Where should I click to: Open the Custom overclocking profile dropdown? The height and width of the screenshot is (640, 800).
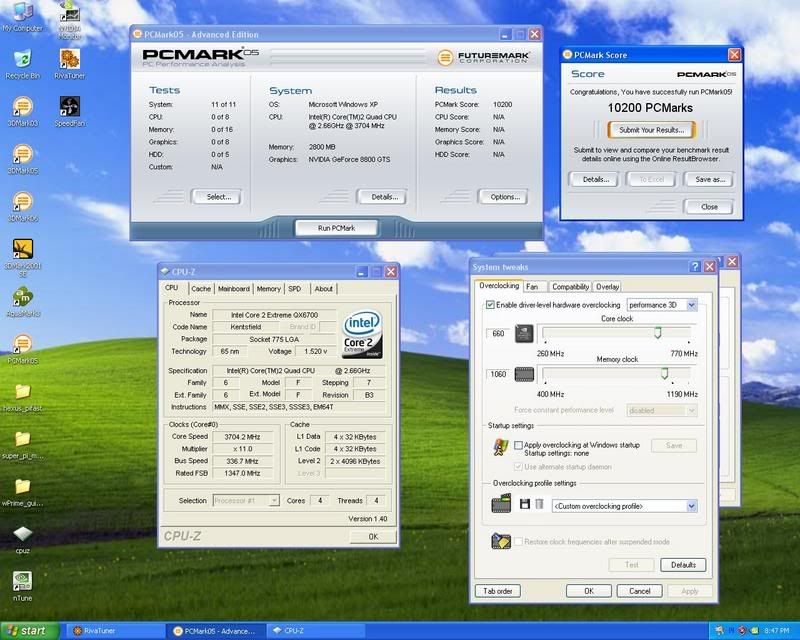coord(691,506)
